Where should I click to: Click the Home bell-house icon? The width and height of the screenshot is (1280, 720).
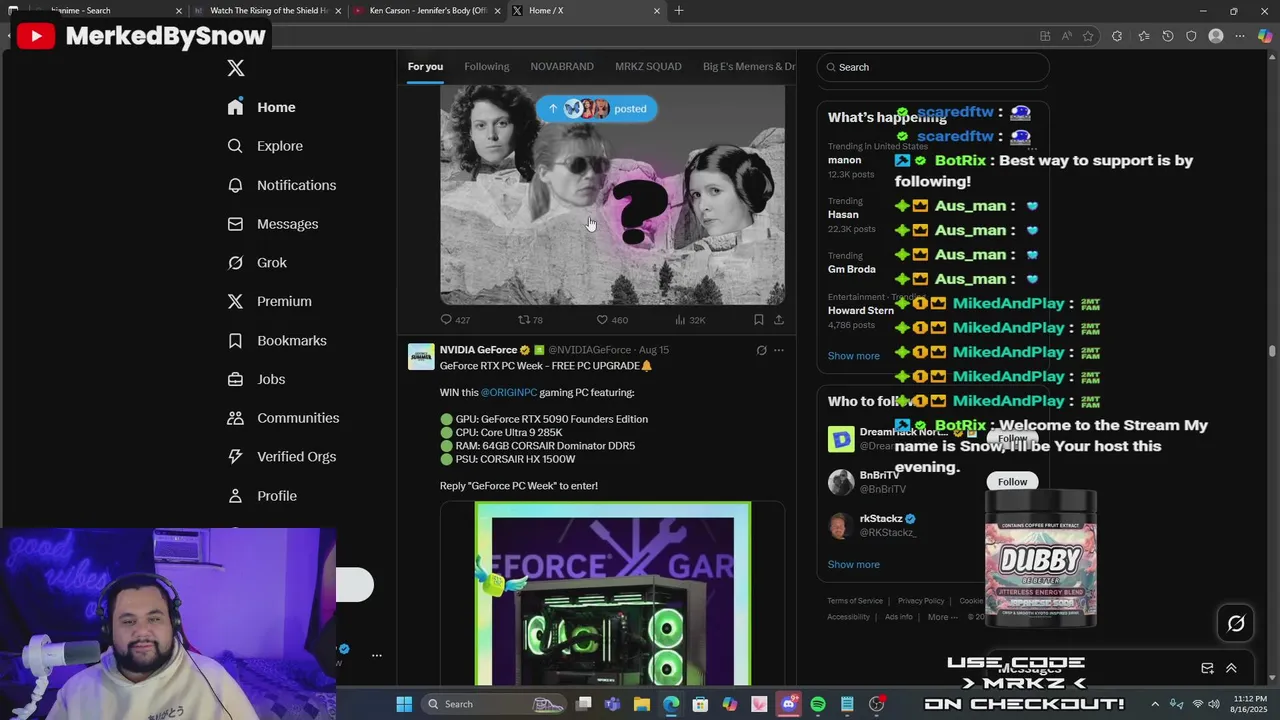[x=235, y=107]
